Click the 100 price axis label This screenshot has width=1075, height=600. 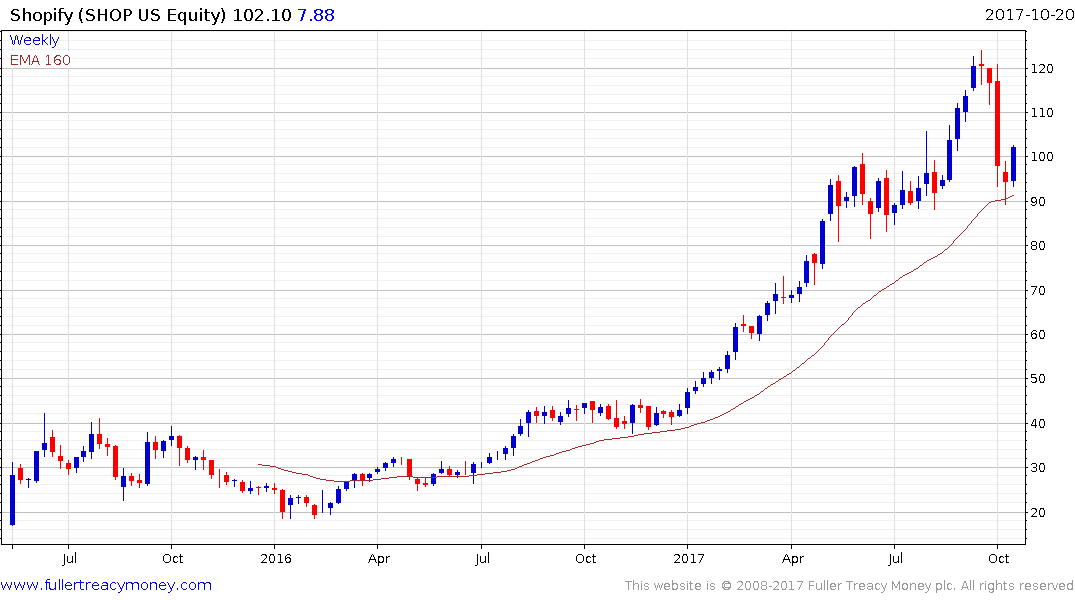pos(1042,157)
